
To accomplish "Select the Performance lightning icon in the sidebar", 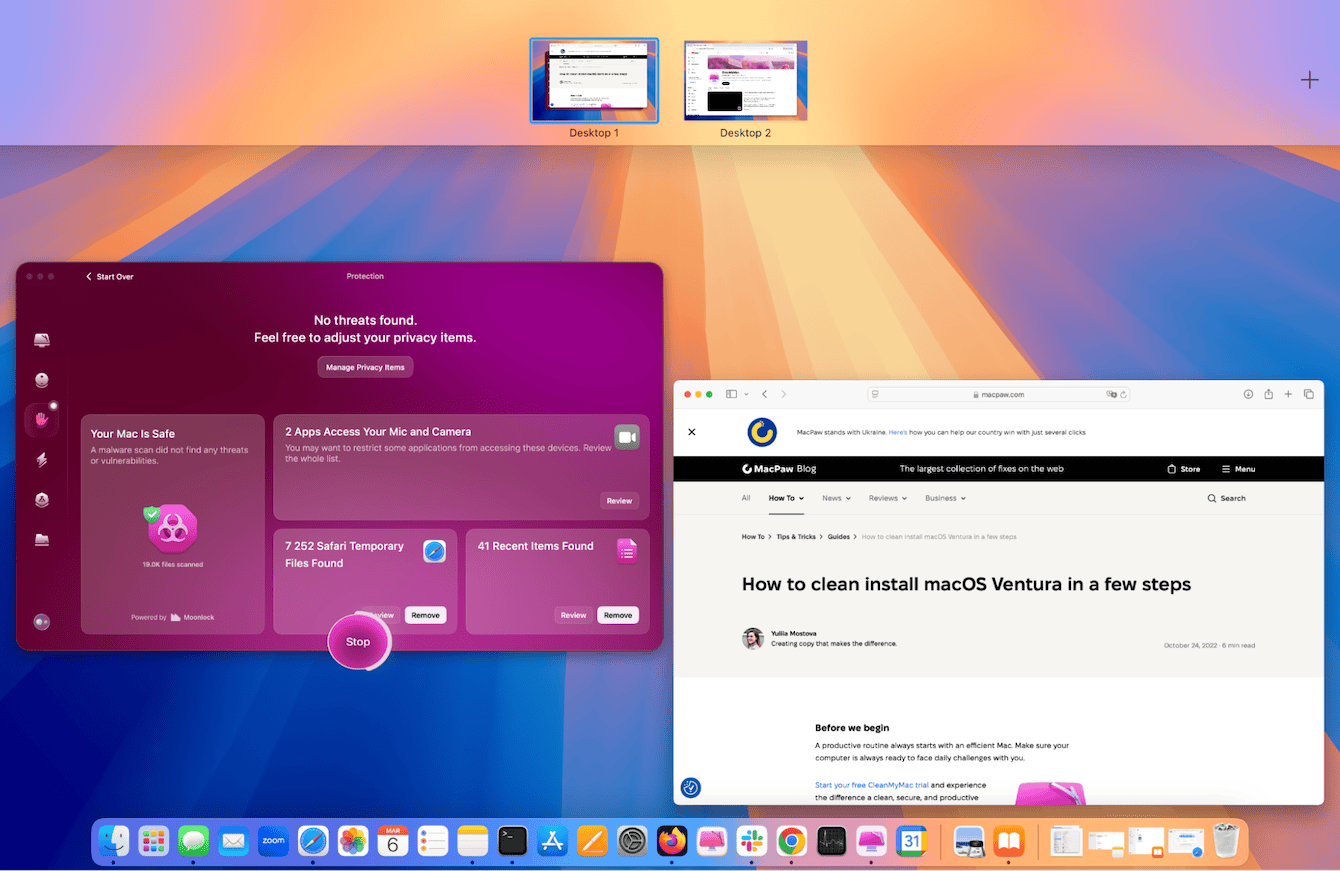I will pyautogui.click(x=42, y=458).
